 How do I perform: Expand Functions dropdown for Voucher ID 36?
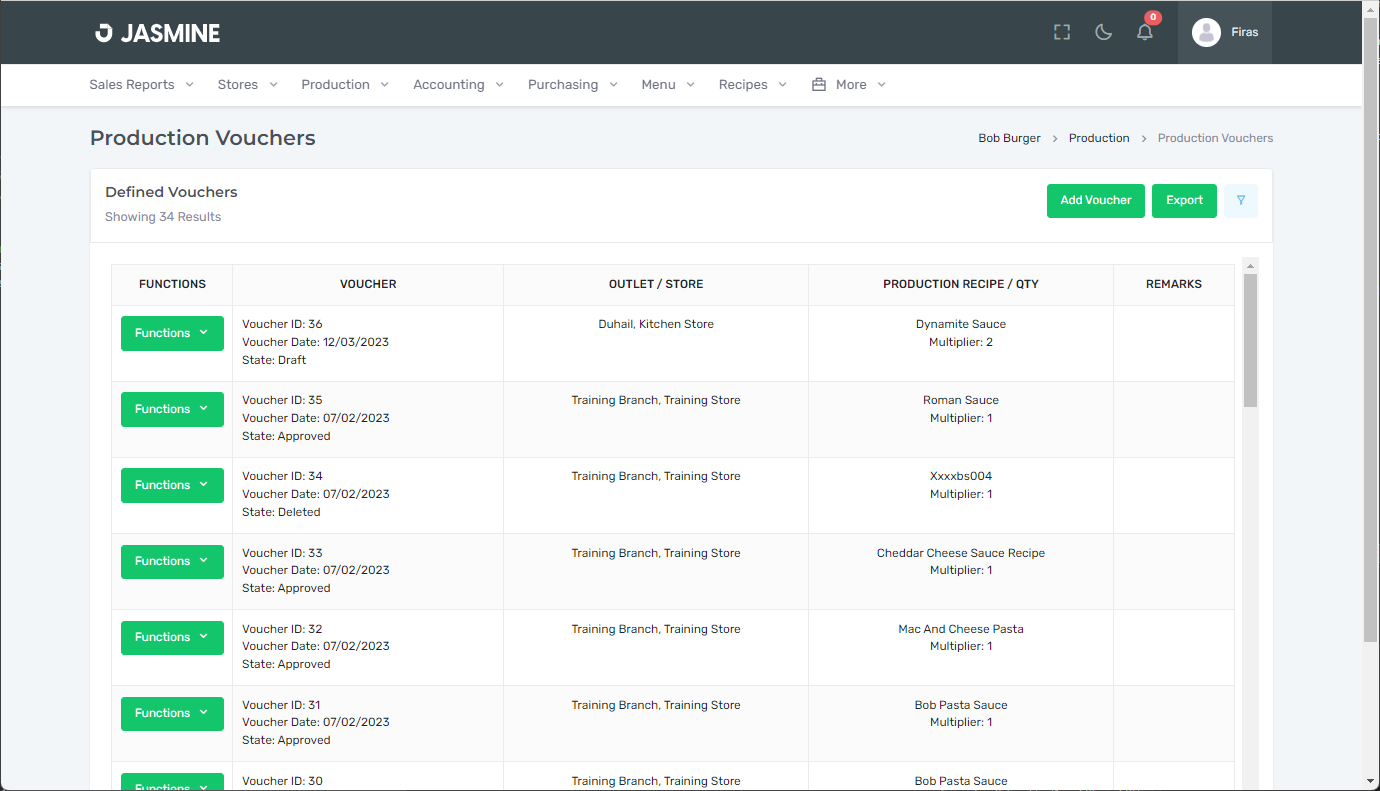tap(172, 333)
